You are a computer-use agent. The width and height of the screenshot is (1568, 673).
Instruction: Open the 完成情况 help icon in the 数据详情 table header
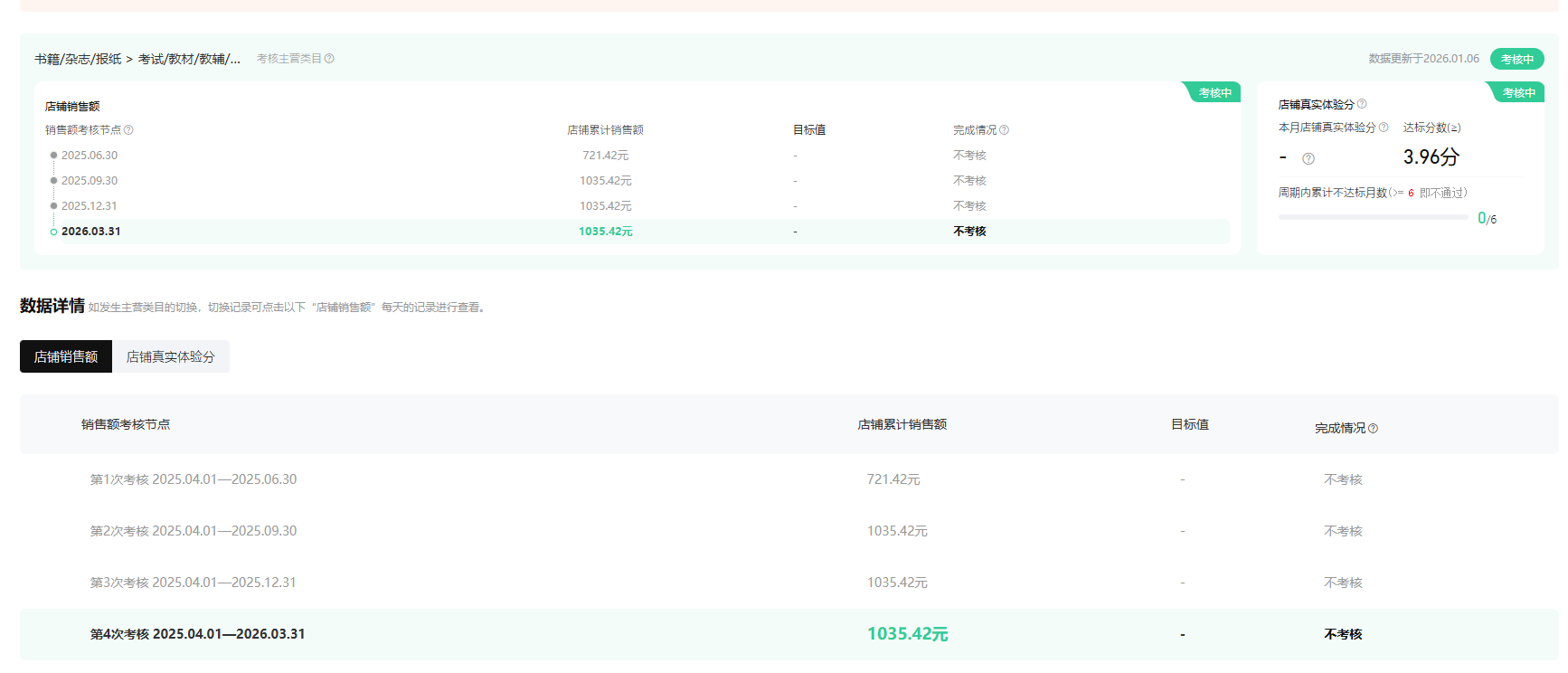click(1374, 429)
